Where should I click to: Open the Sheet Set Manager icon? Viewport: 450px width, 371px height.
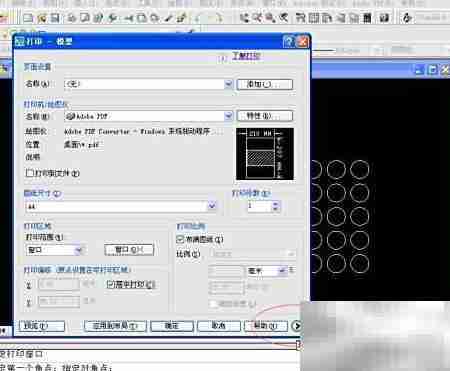pos(340,18)
